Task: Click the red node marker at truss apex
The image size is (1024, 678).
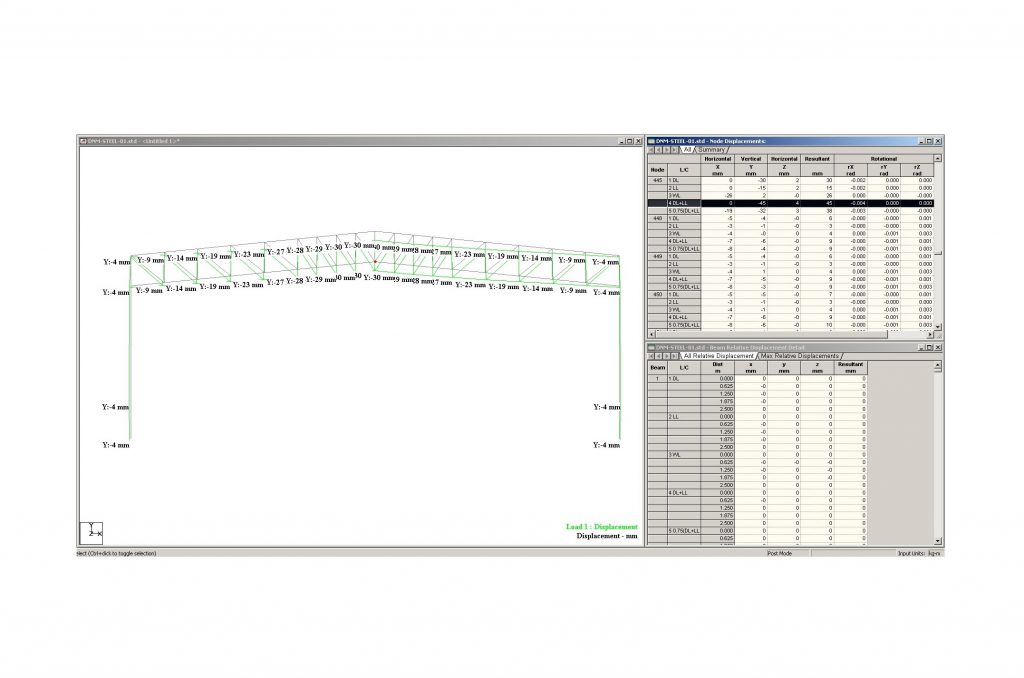Action: 375,261
